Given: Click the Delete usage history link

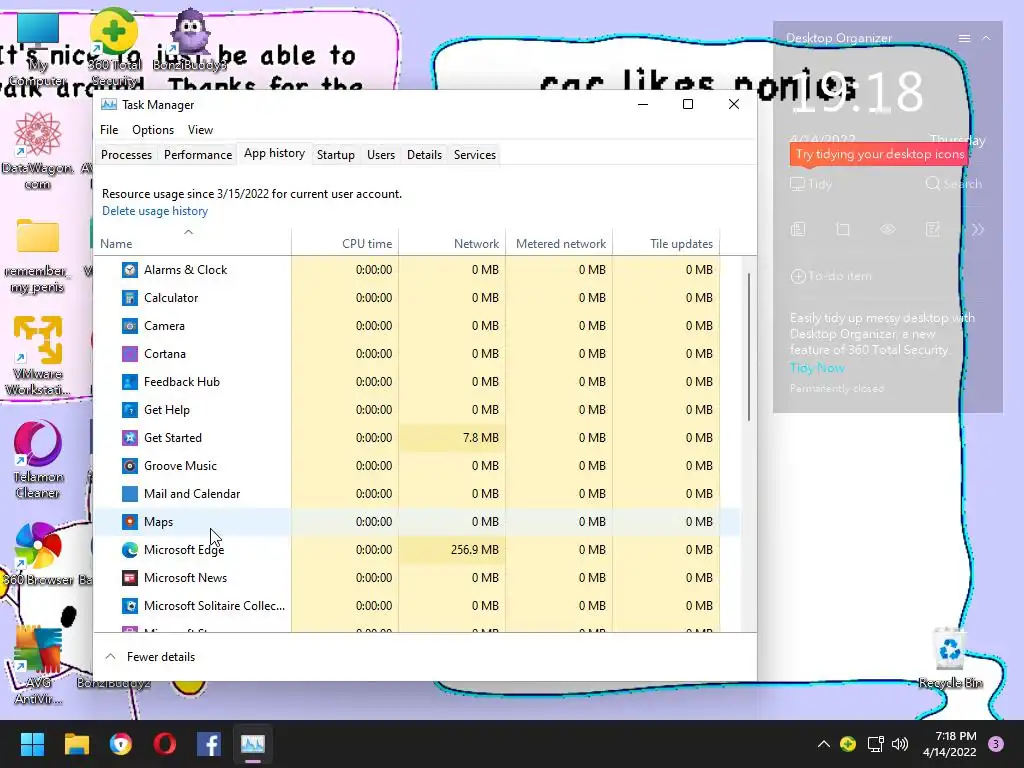Looking at the screenshot, I should tap(155, 211).
